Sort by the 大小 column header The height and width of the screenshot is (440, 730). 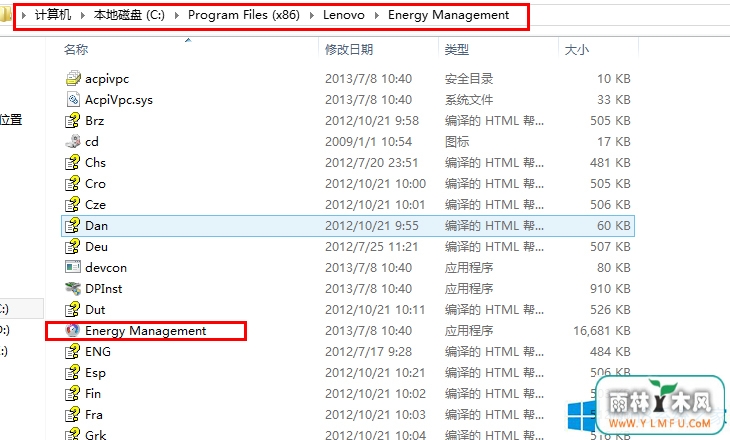tap(576, 49)
